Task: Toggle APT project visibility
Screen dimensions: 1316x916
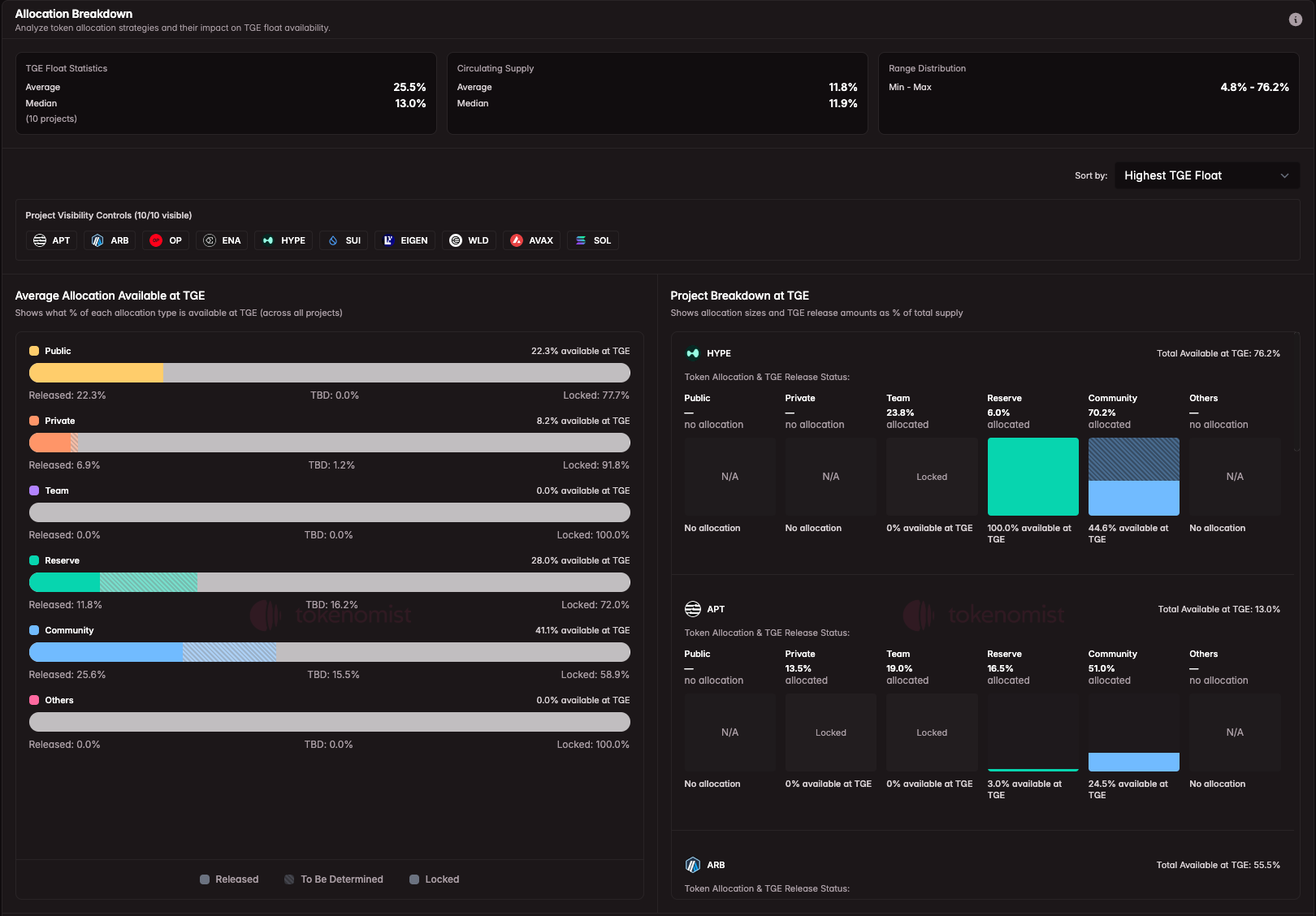Action: 50,240
